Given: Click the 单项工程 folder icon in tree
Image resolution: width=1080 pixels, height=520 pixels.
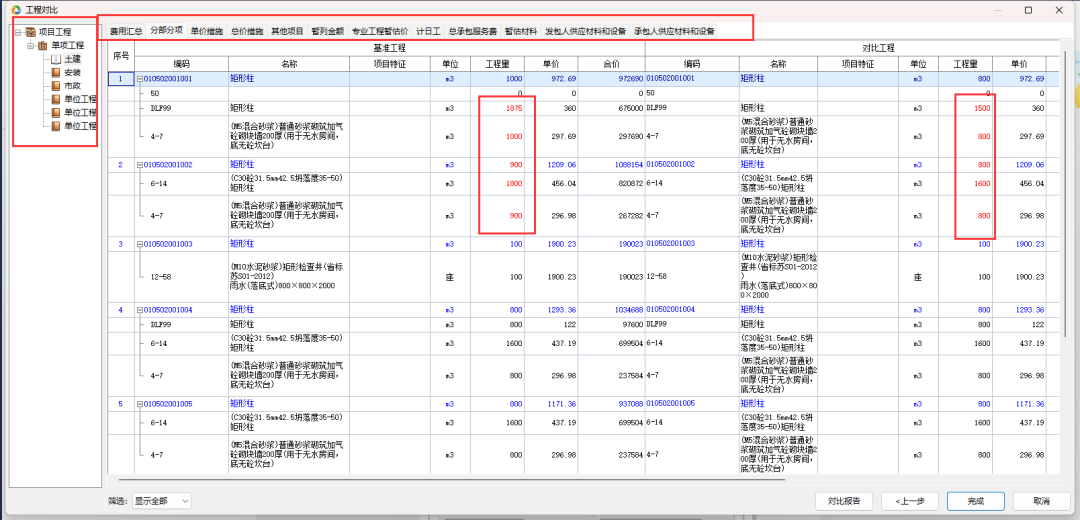Looking at the screenshot, I should [x=43, y=46].
